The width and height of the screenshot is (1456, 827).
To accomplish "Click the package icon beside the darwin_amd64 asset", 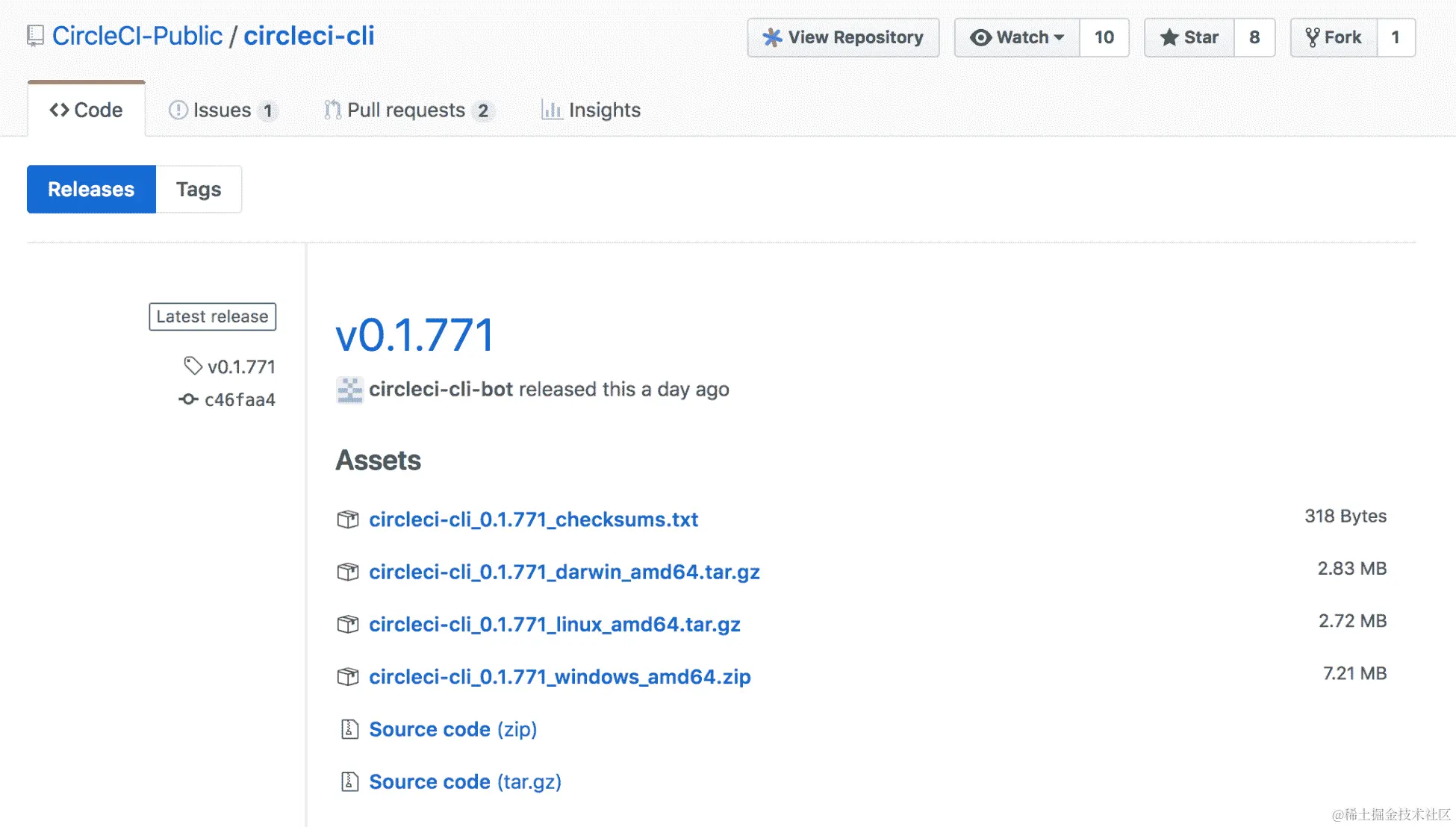I will (x=348, y=572).
